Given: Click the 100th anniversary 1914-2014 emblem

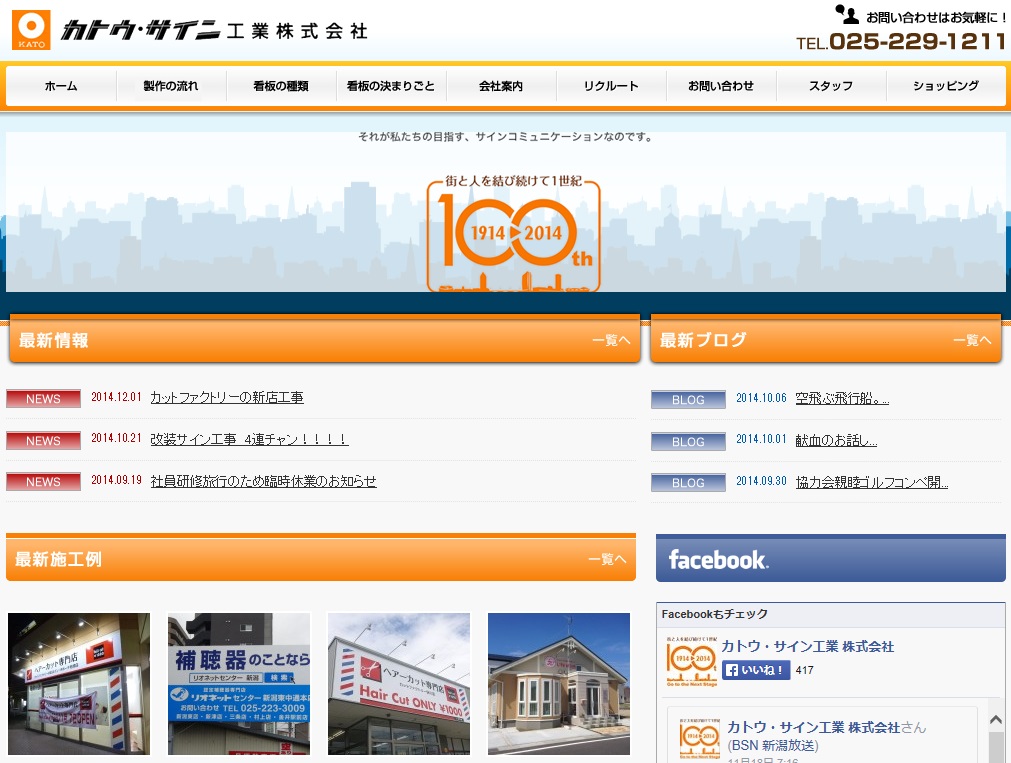Looking at the screenshot, I should pyautogui.click(x=513, y=233).
